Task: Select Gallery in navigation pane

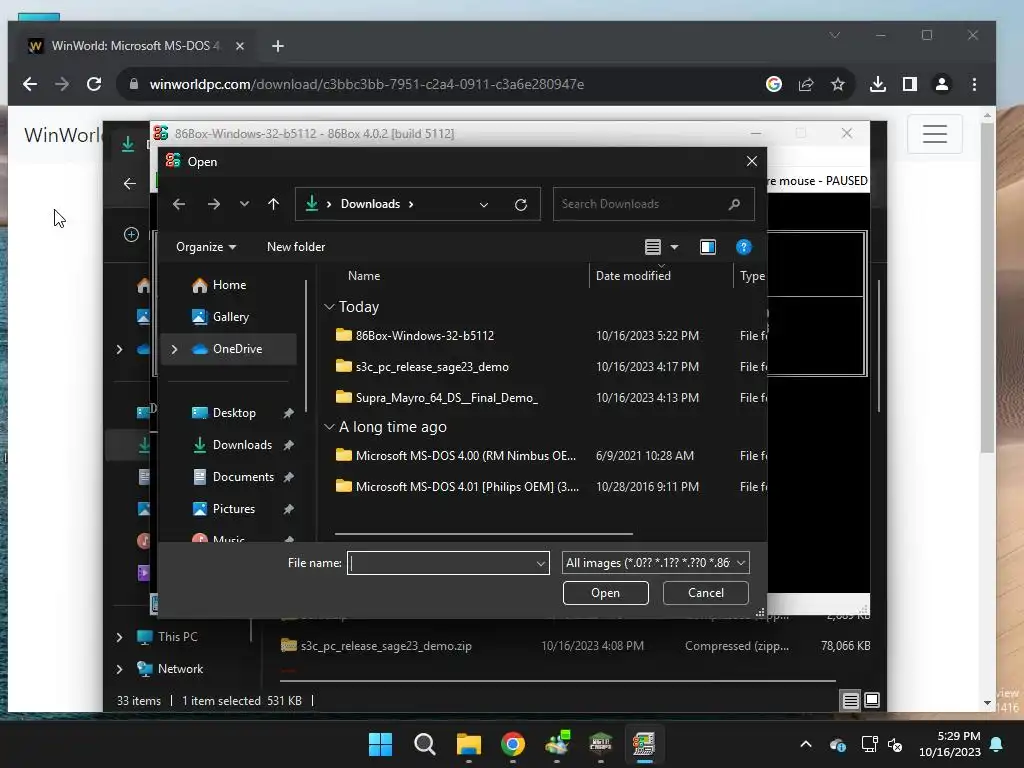Action: click(231, 317)
